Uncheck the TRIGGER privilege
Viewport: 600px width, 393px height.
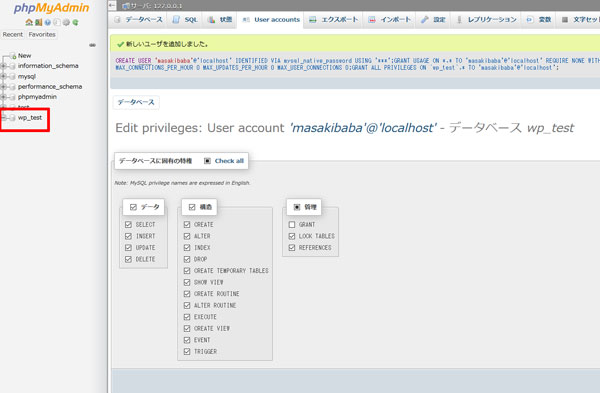coord(187,351)
